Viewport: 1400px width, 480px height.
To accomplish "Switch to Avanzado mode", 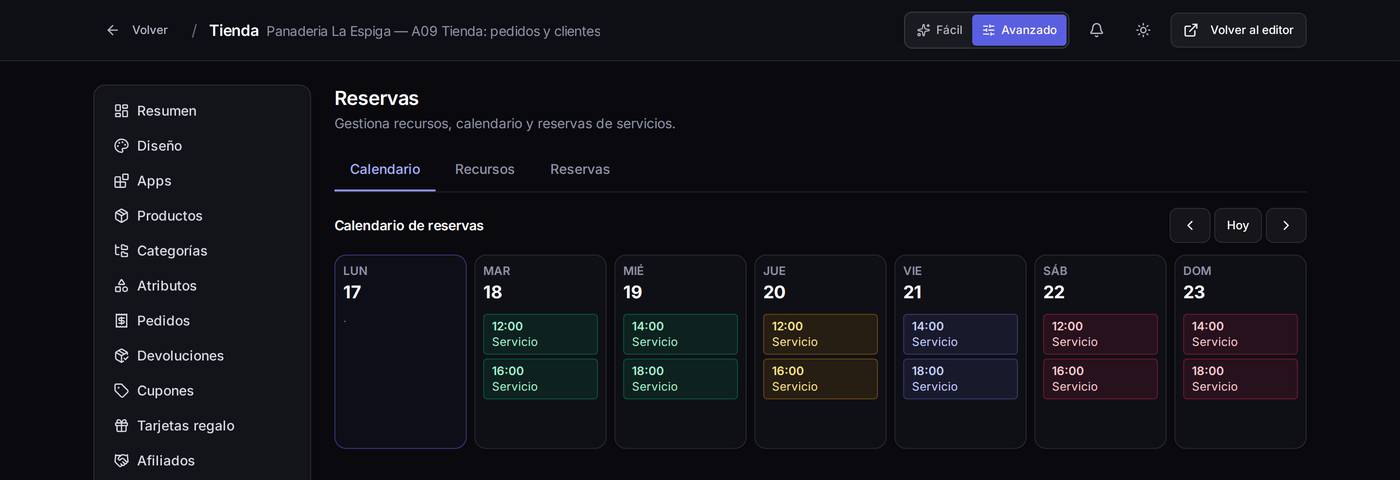I will (x=1019, y=30).
